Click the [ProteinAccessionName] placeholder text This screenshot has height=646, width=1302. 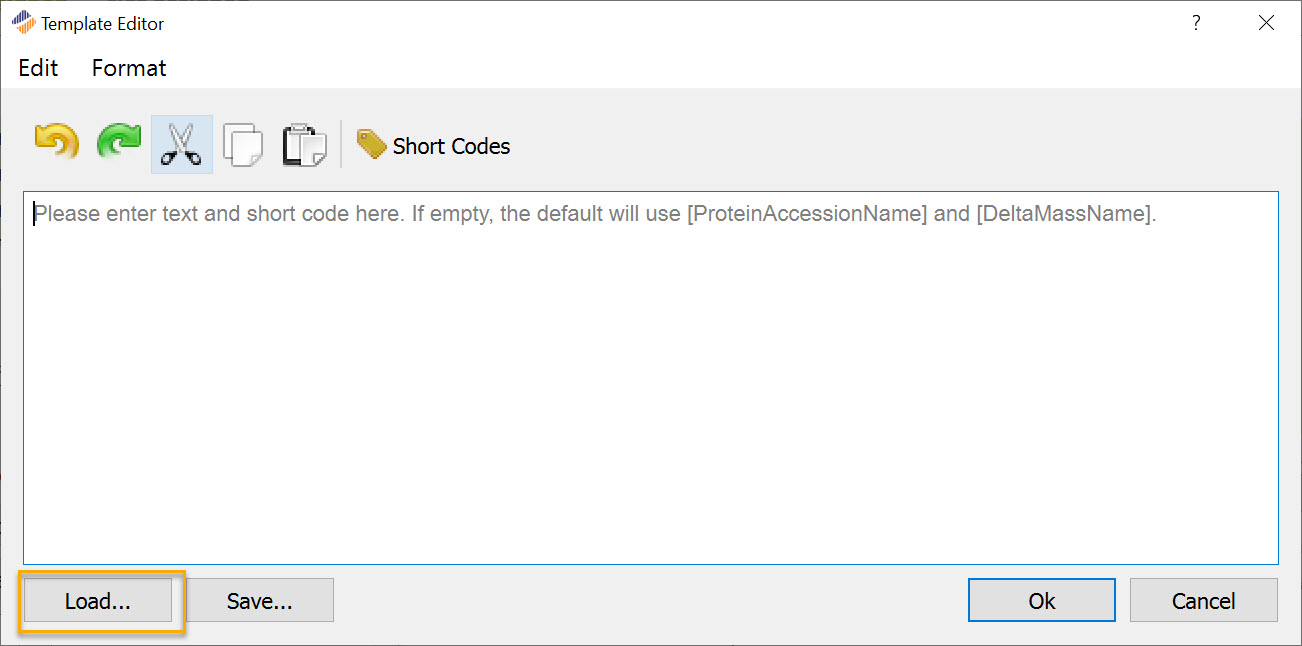(x=806, y=214)
